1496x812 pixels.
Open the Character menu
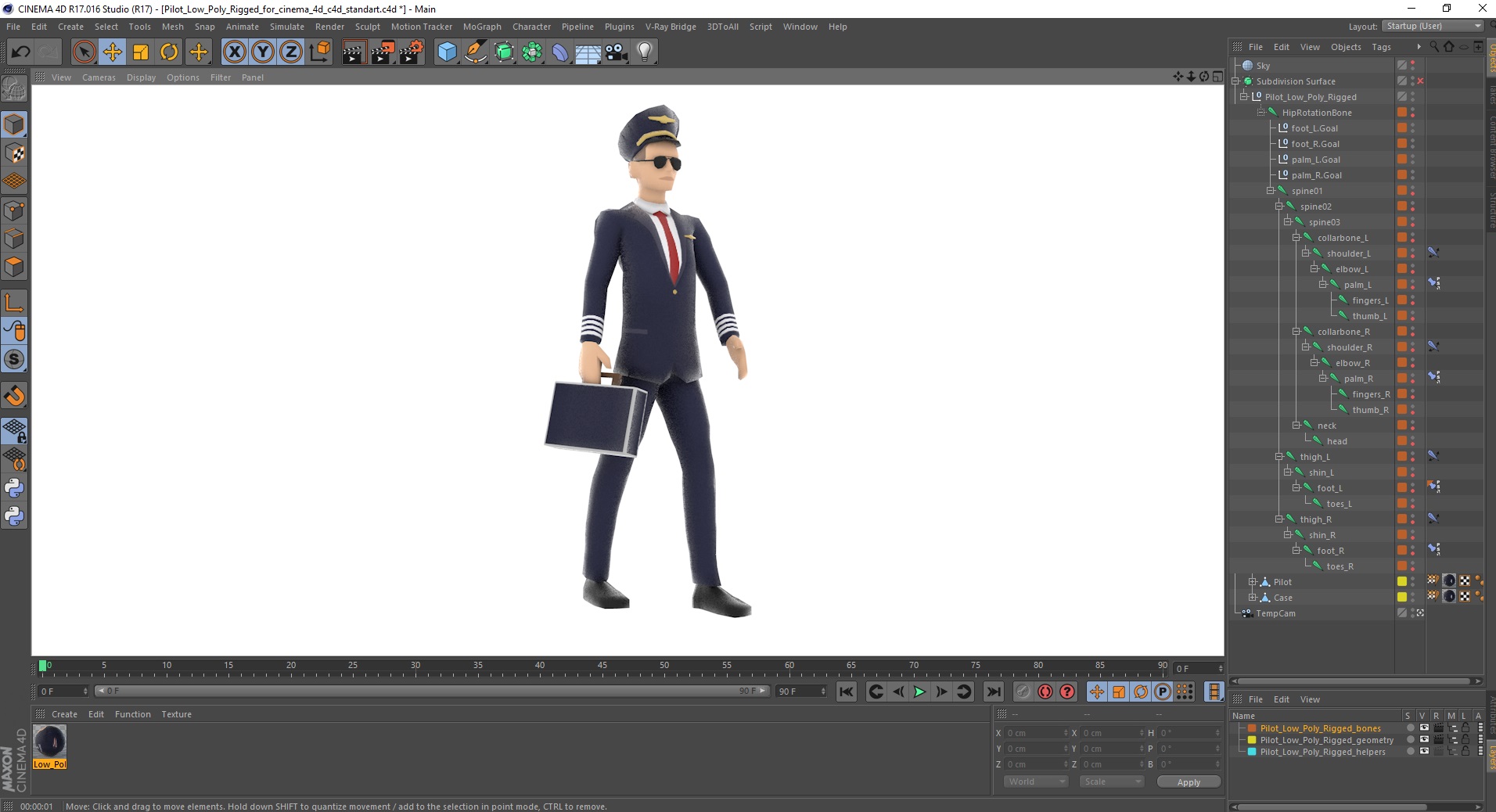(531, 27)
